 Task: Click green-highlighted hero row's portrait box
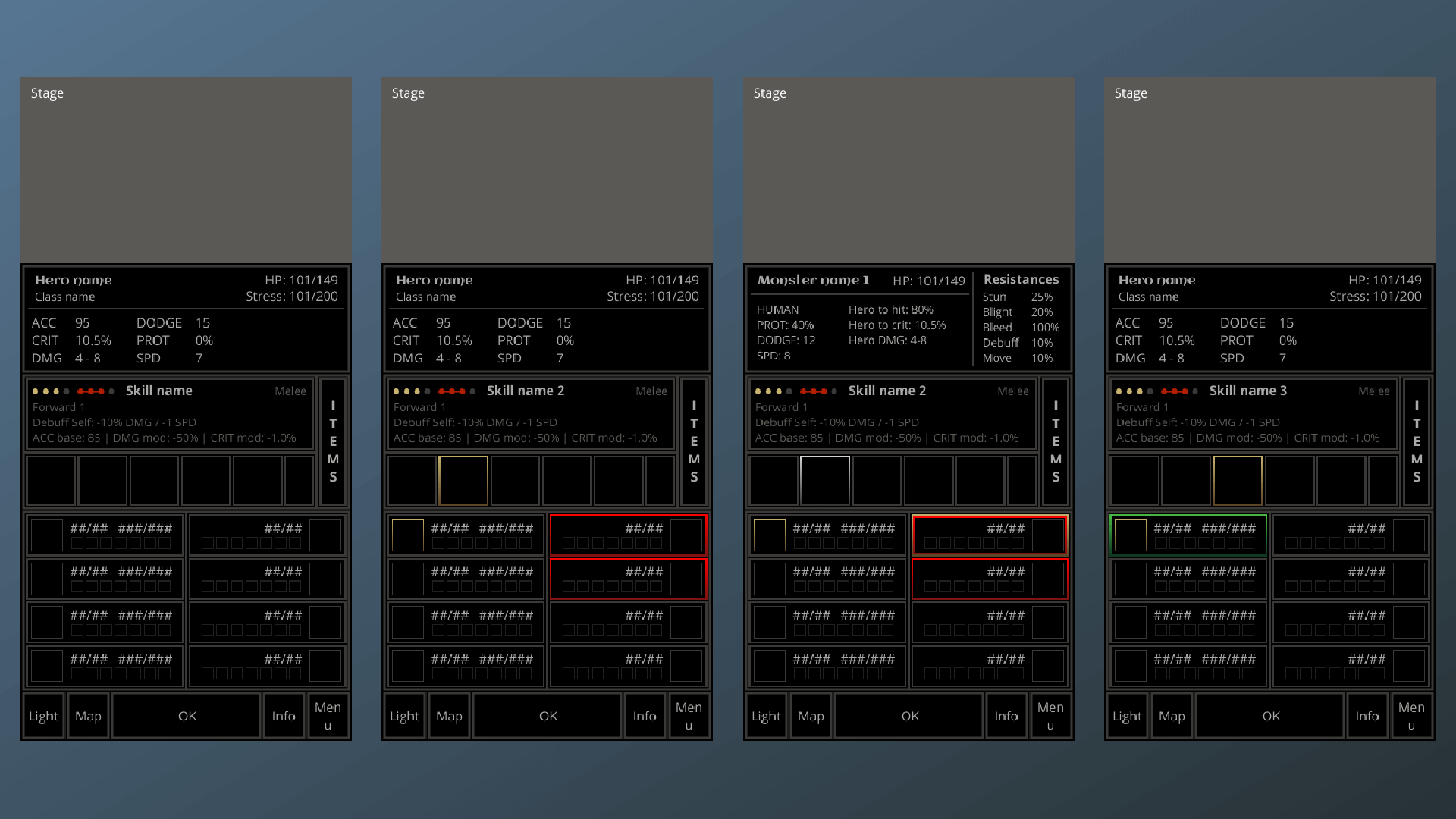click(x=1130, y=535)
